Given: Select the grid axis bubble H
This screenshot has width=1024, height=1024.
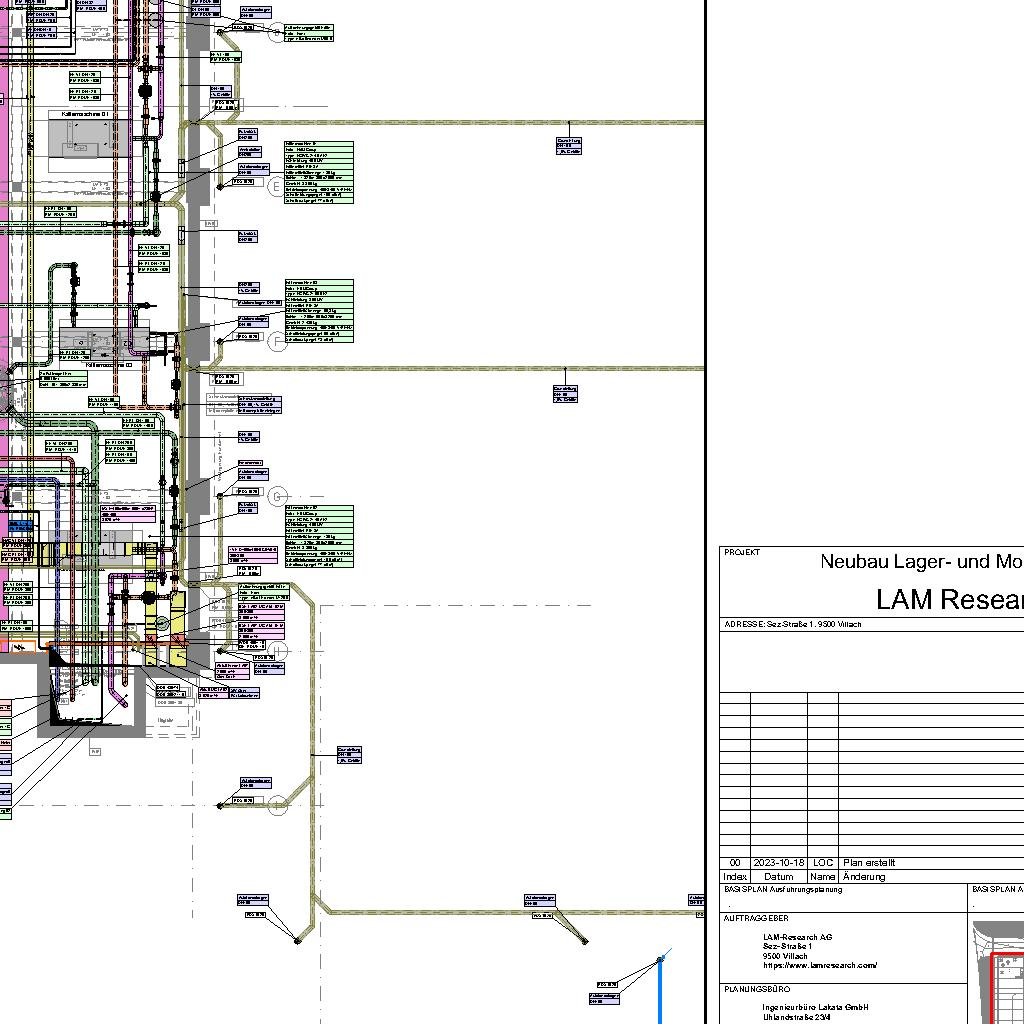Looking at the screenshot, I should pyautogui.click(x=279, y=650).
